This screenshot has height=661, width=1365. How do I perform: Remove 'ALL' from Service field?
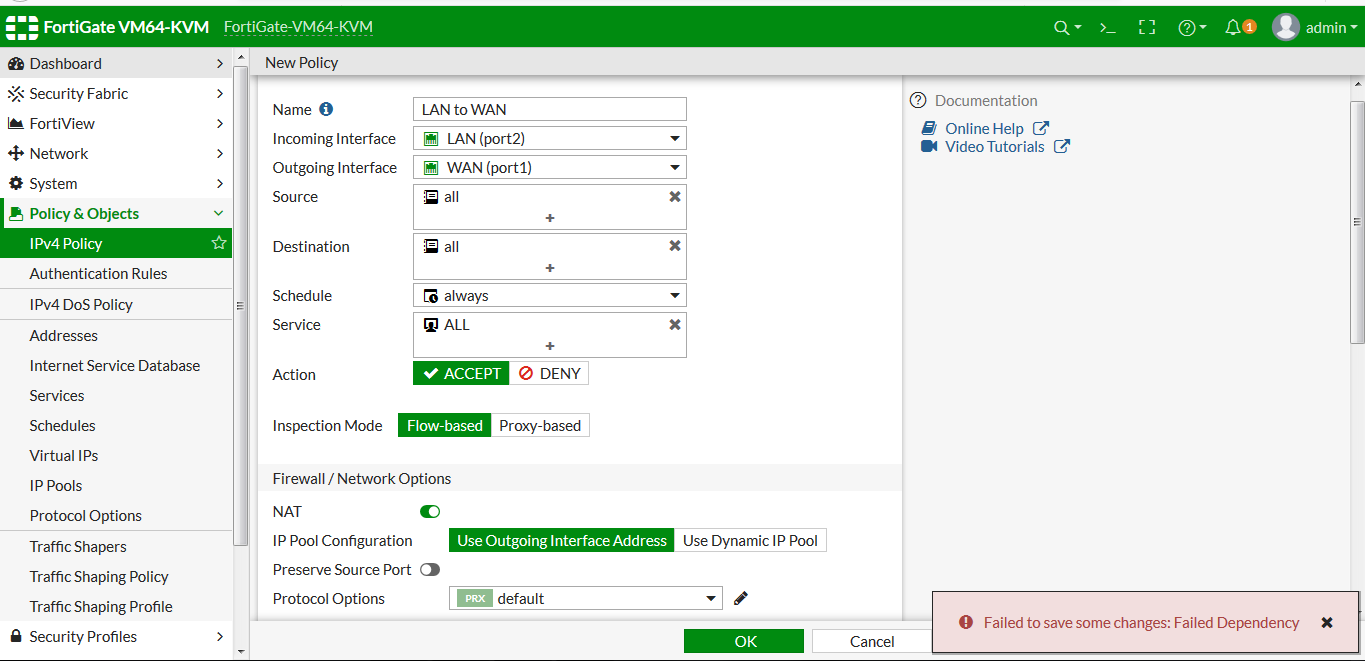pos(675,324)
